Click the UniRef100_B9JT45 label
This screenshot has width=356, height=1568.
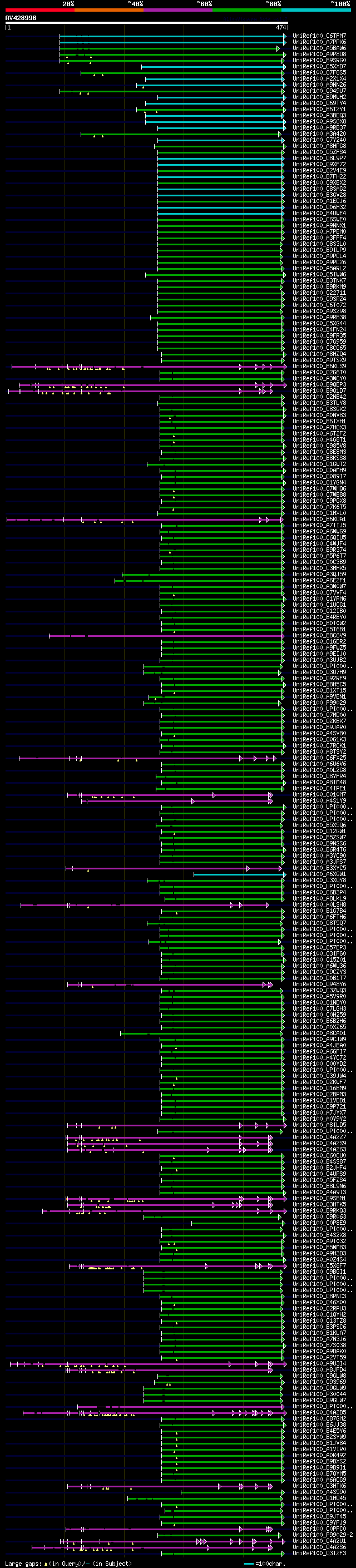point(319,1516)
